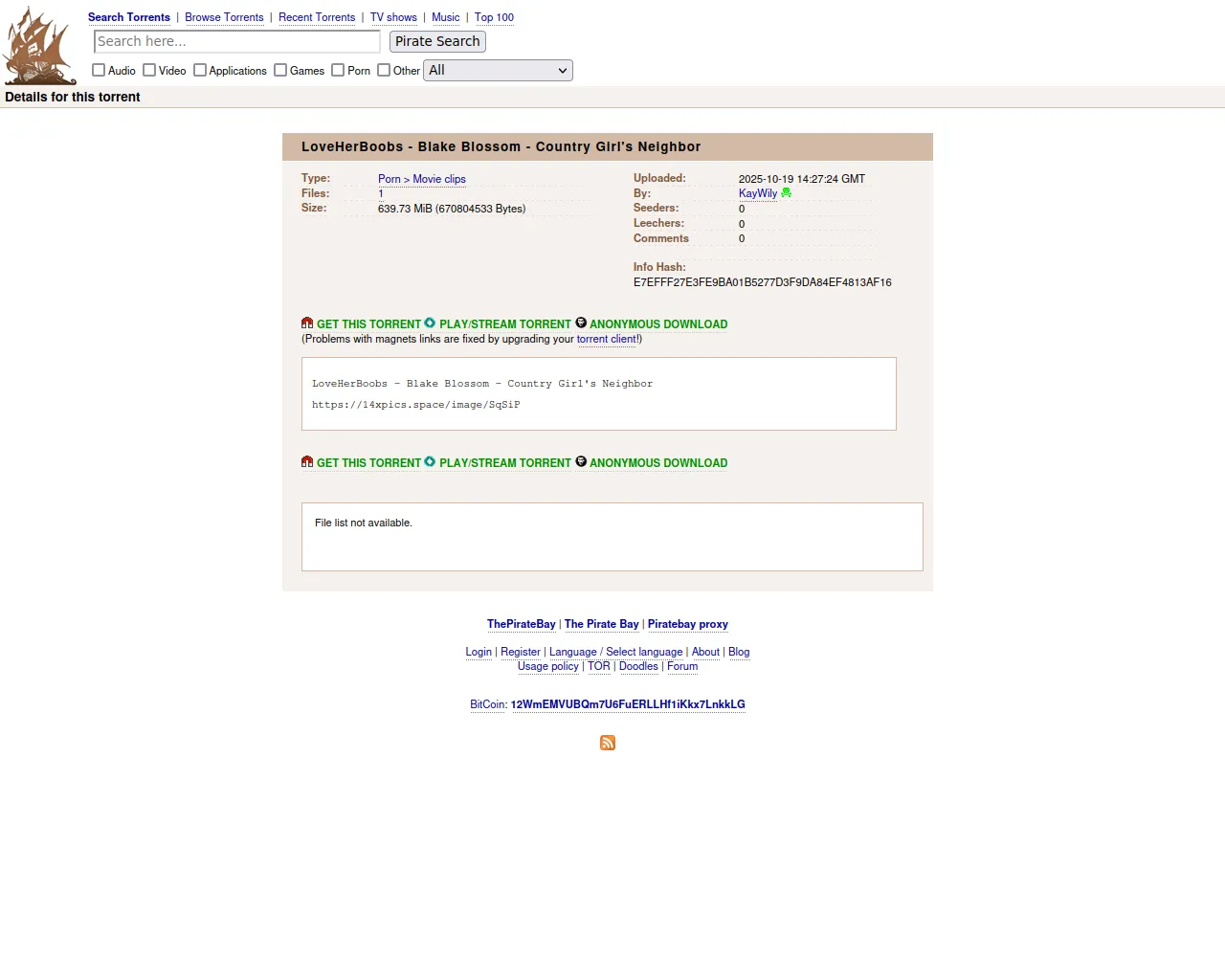Viewport: 1225px width, 980px height.
Task: Click the play/stream icon above the description box
Action: [430, 323]
